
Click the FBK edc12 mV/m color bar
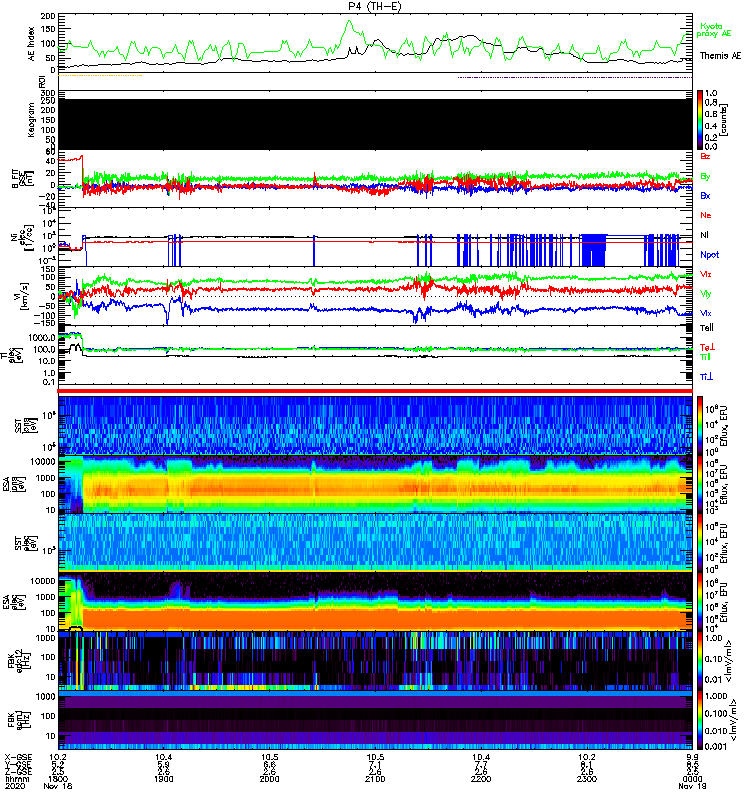[x=700, y=661]
